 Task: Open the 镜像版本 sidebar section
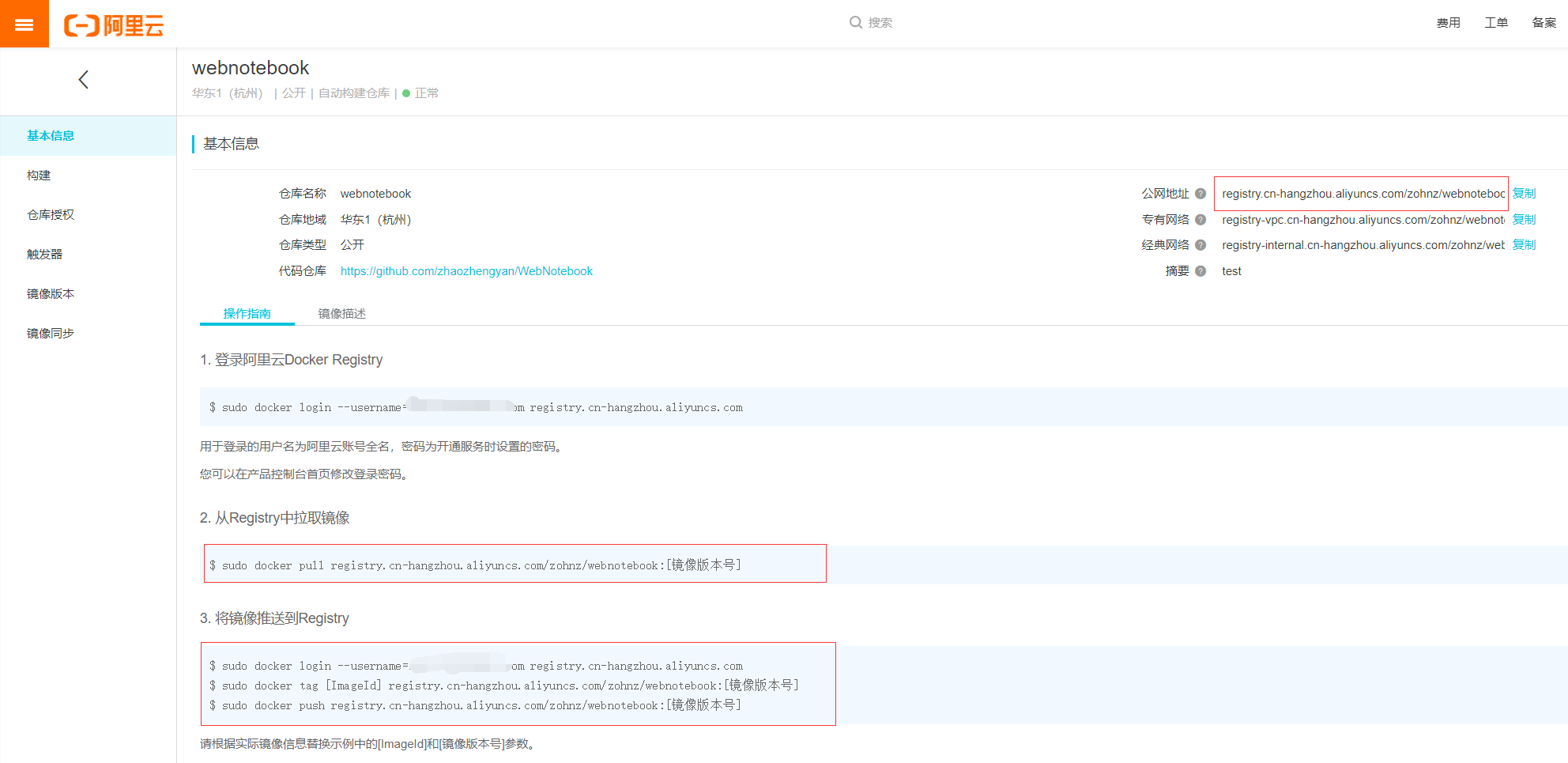click(88, 294)
